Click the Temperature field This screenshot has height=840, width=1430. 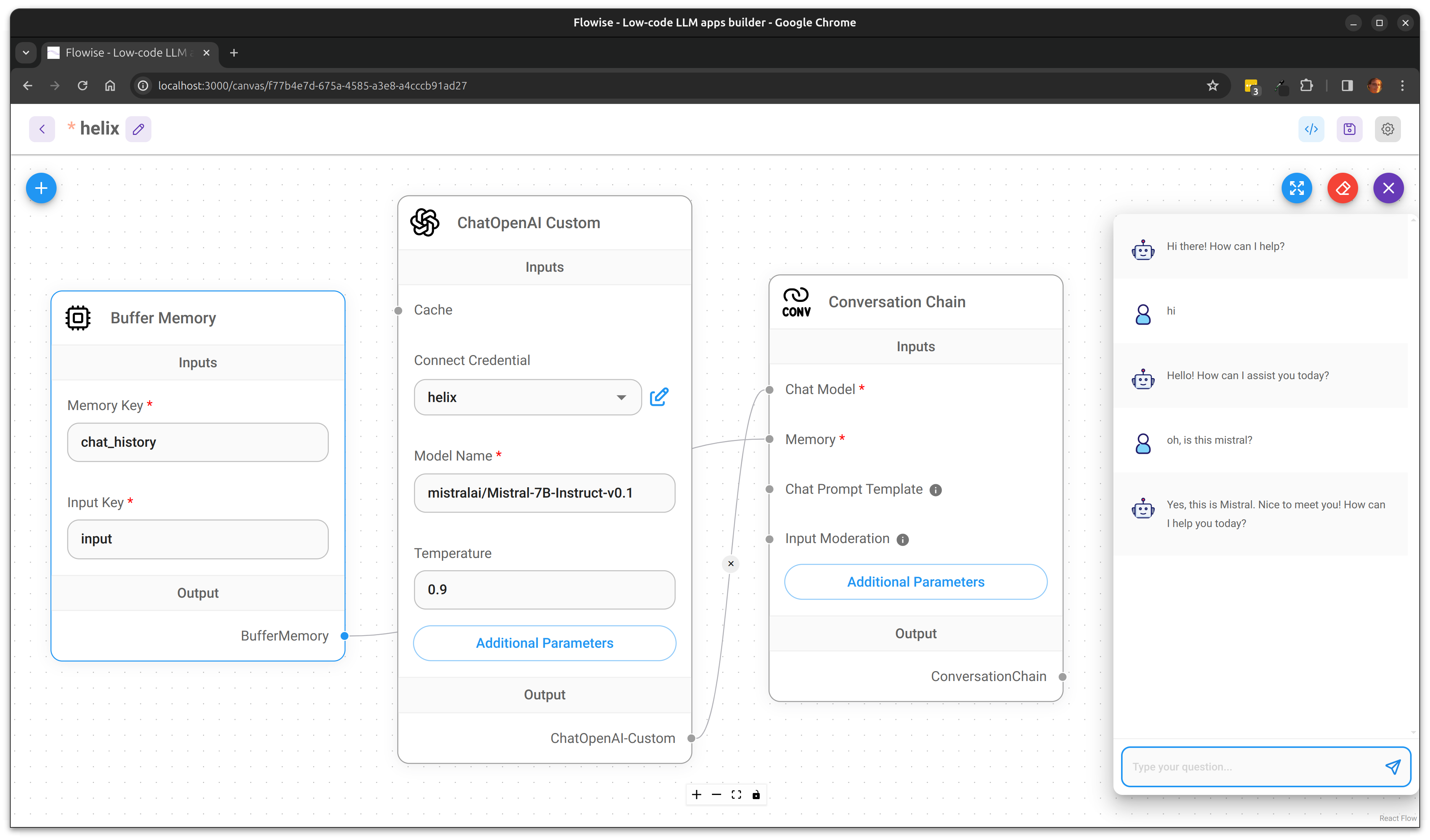point(545,590)
